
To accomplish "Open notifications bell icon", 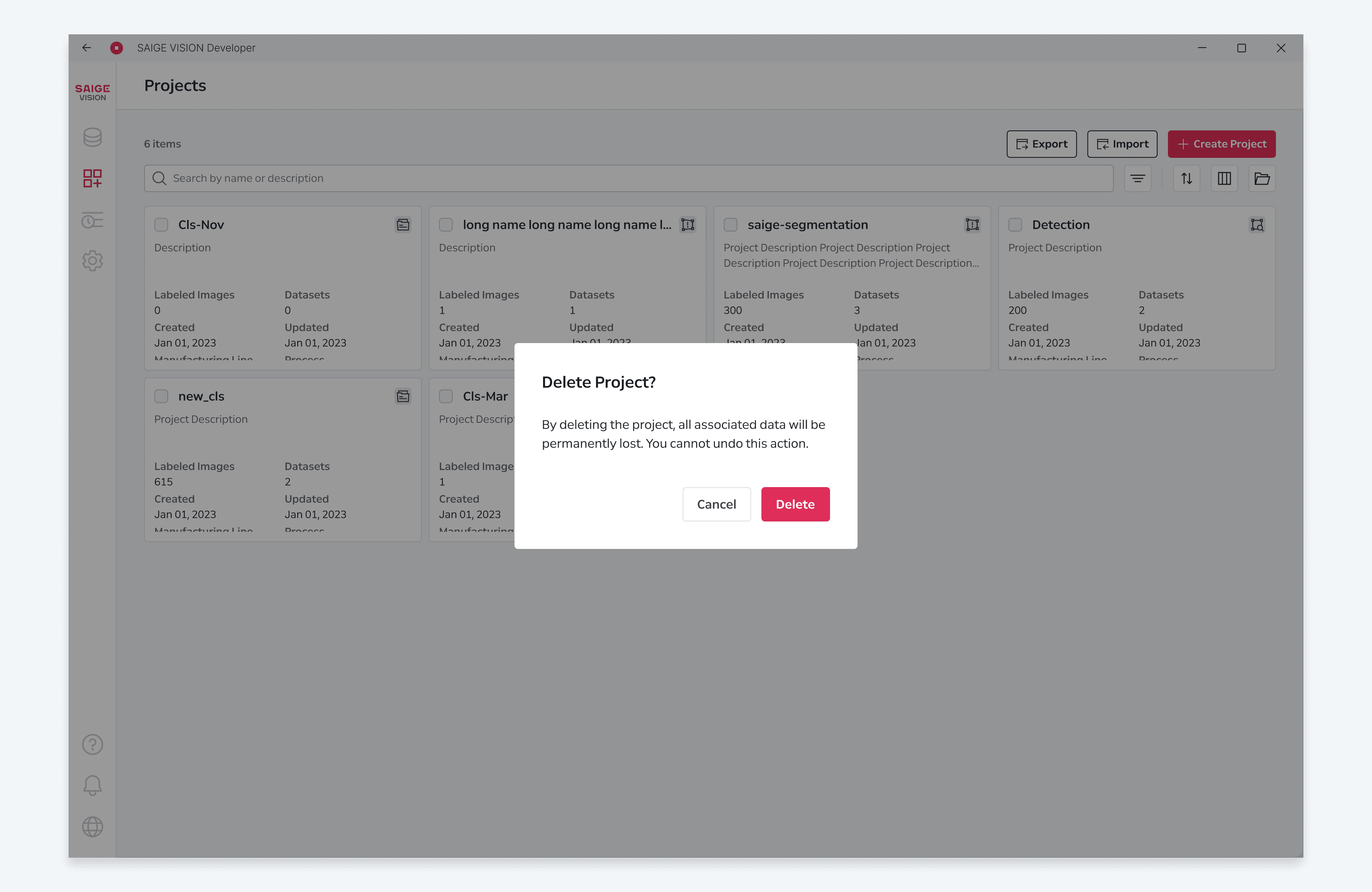I will (92, 786).
